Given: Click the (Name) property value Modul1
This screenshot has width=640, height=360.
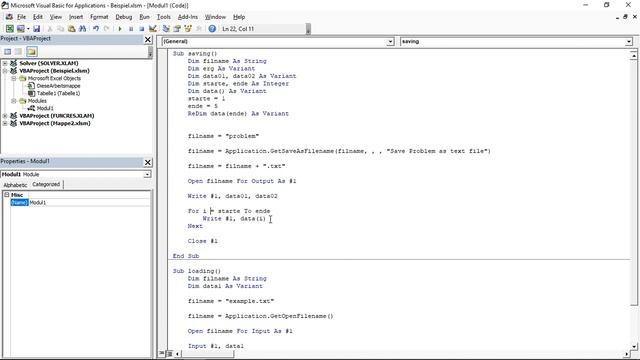Looking at the screenshot, I should pos(89,202).
